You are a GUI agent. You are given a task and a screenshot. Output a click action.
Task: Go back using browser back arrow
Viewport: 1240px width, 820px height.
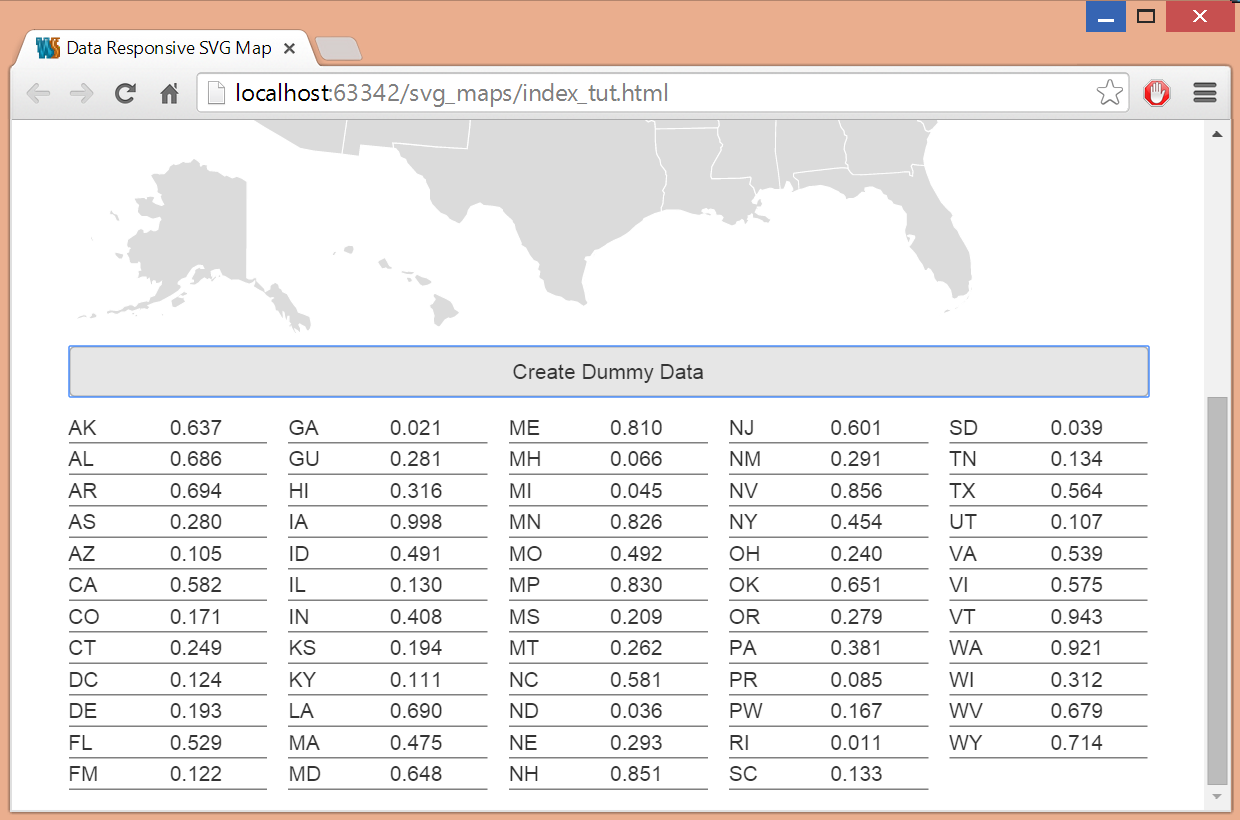tap(38, 94)
